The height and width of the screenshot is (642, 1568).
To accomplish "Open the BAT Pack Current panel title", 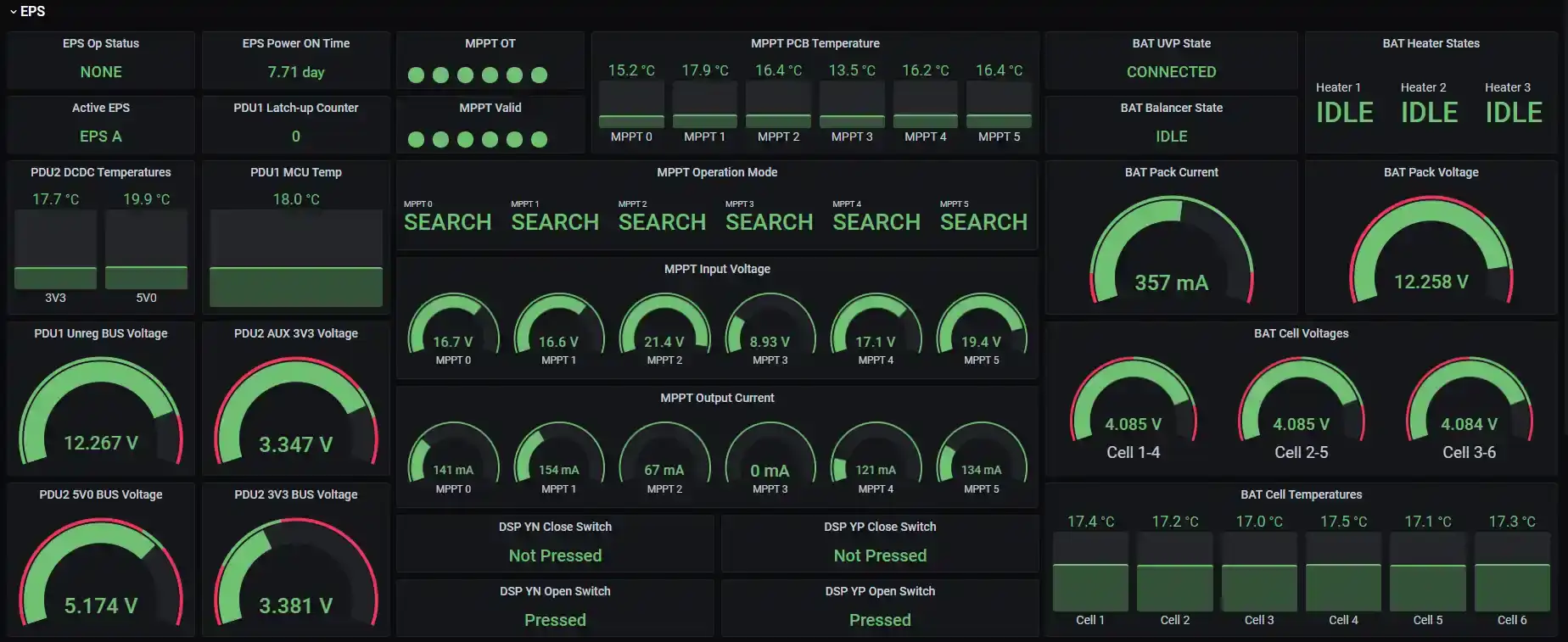I will pos(1172,172).
